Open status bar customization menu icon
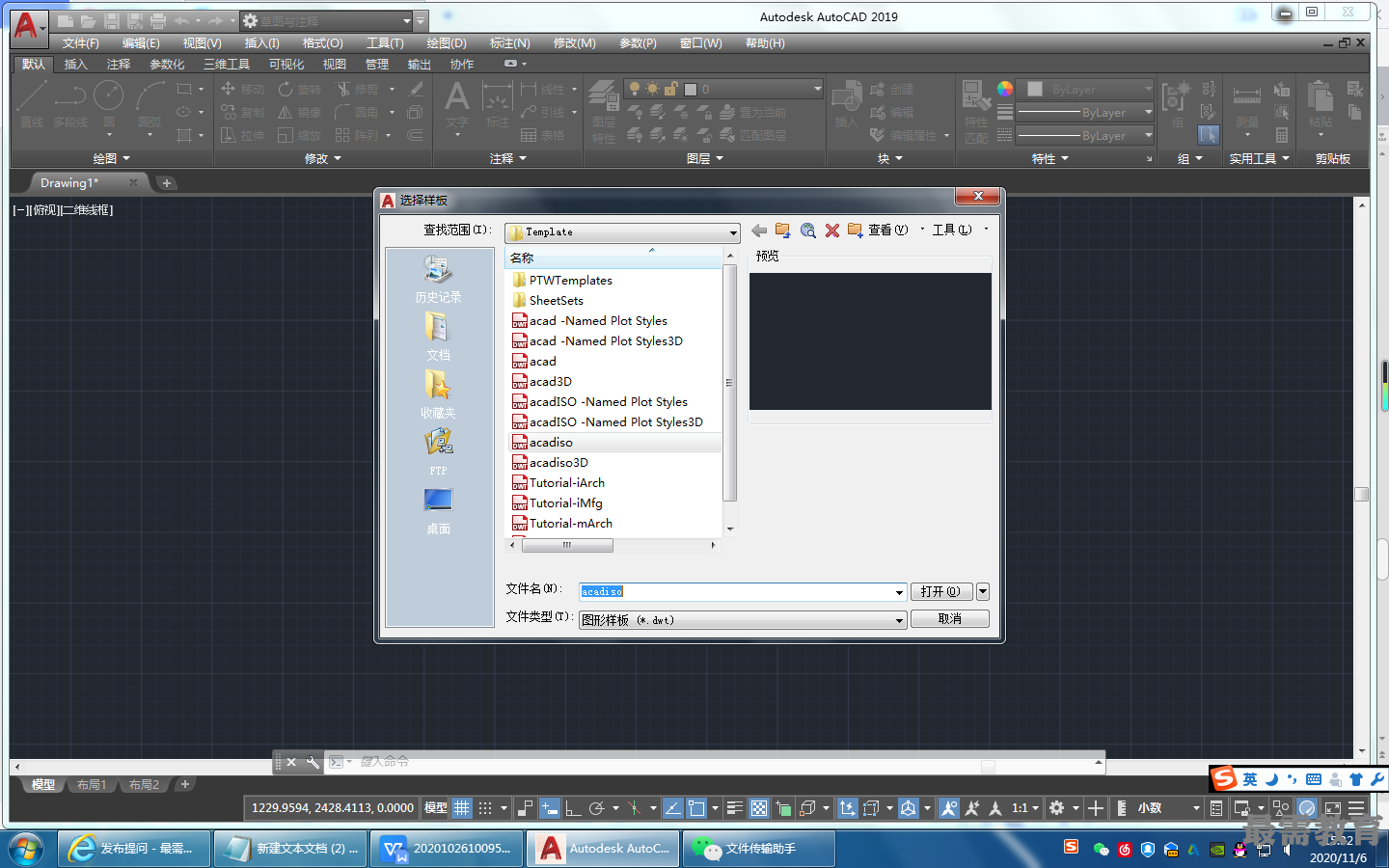Image resolution: width=1389 pixels, height=868 pixels. 1356,808
